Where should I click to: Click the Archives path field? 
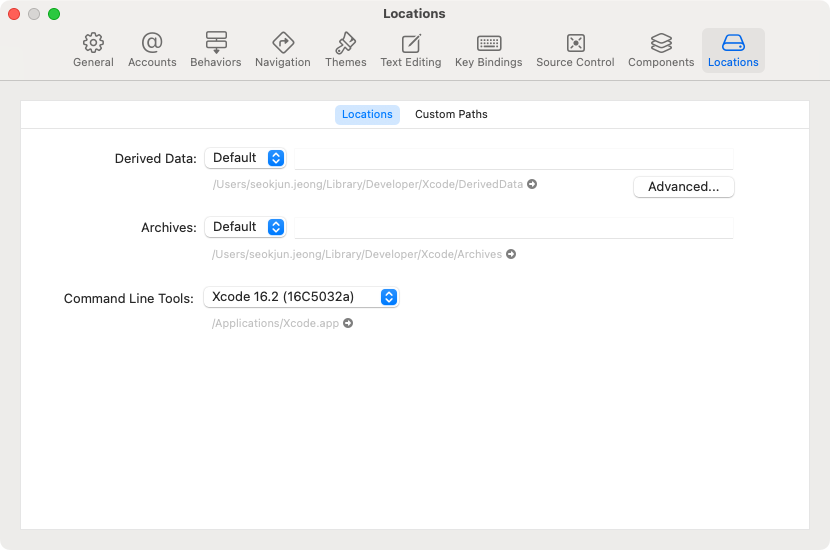(513, 228)
